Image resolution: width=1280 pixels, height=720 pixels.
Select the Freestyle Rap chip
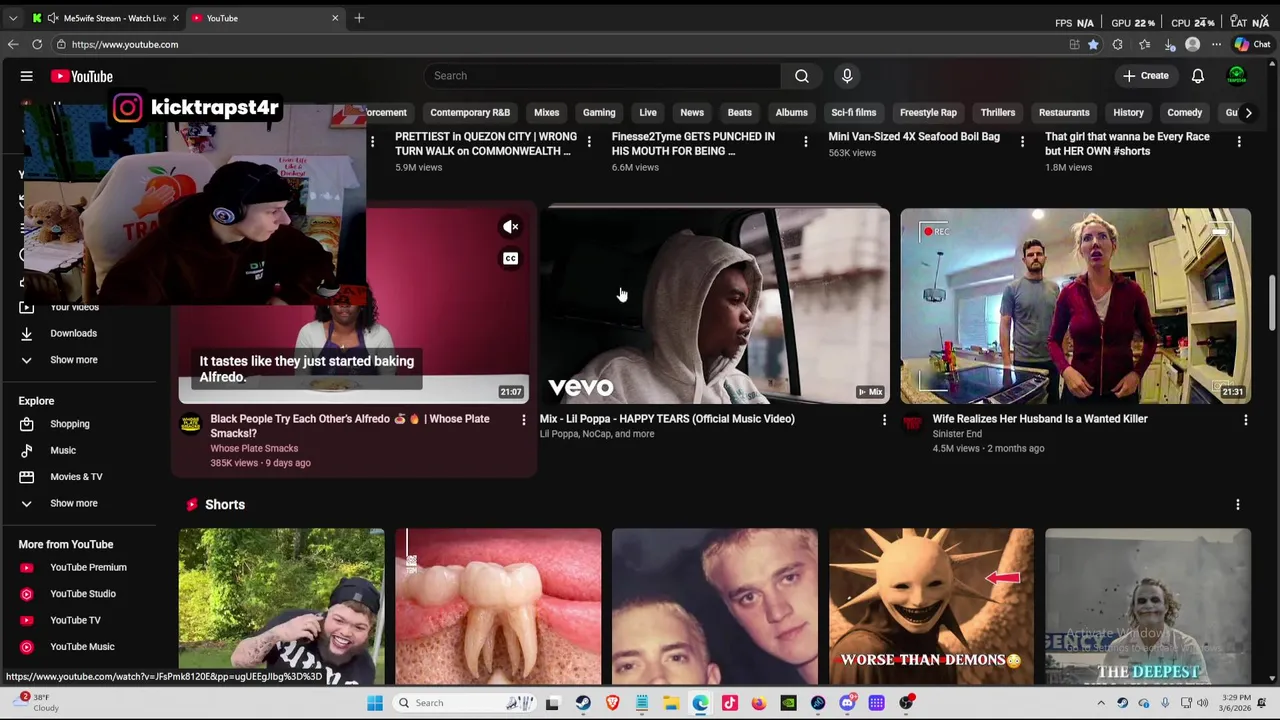point(928,113)
